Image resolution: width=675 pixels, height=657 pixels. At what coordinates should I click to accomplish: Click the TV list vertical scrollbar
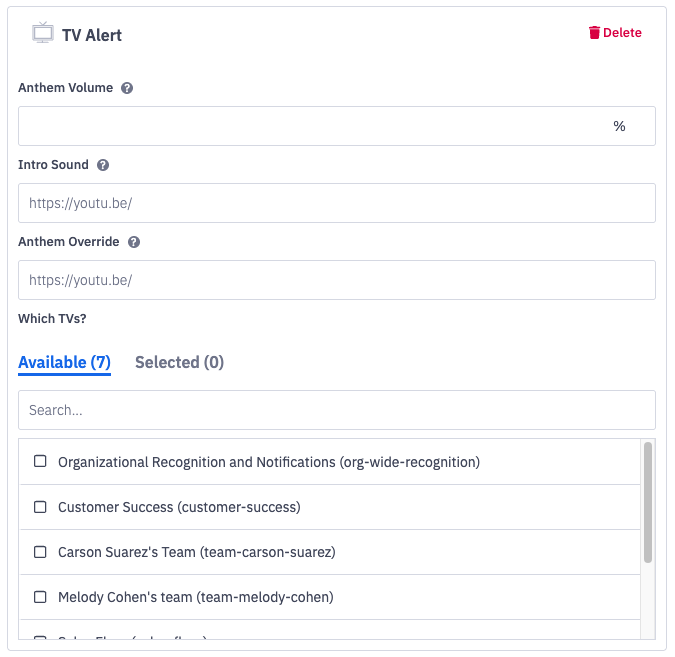(648, 502)
